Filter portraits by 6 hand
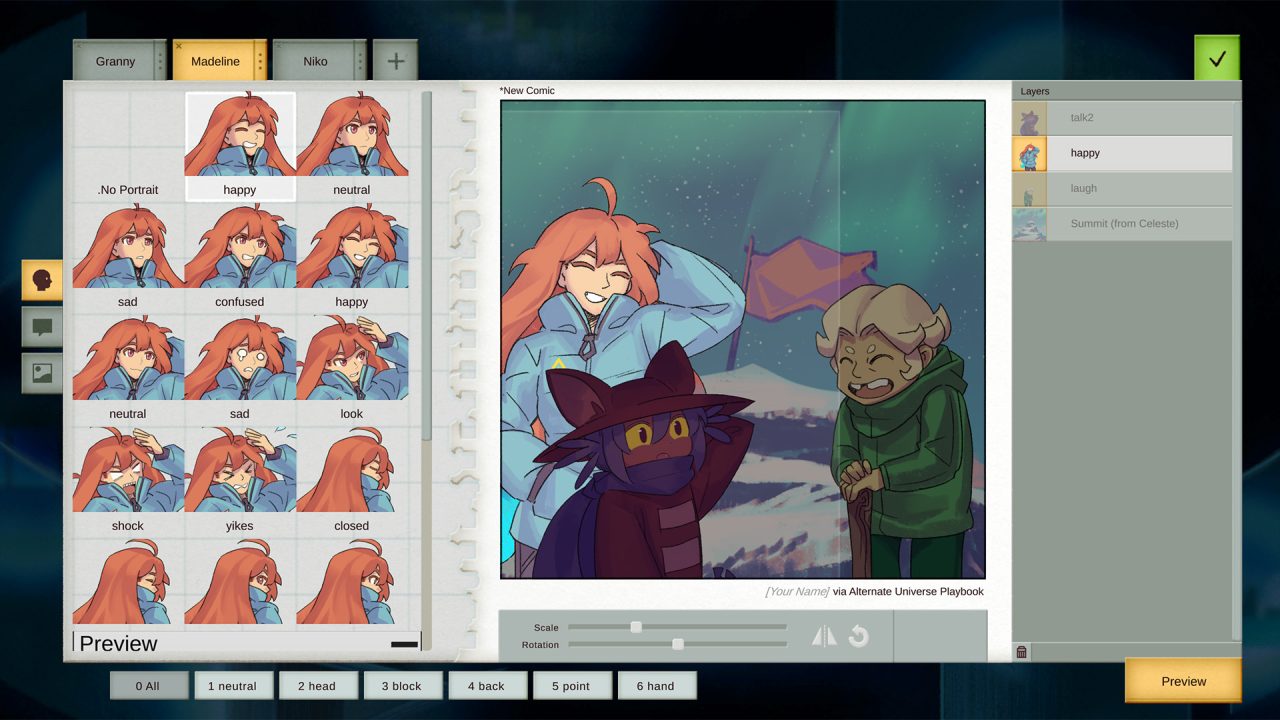Image resolution: width=1280 pixels, height=720 pixels. [656, 686]
